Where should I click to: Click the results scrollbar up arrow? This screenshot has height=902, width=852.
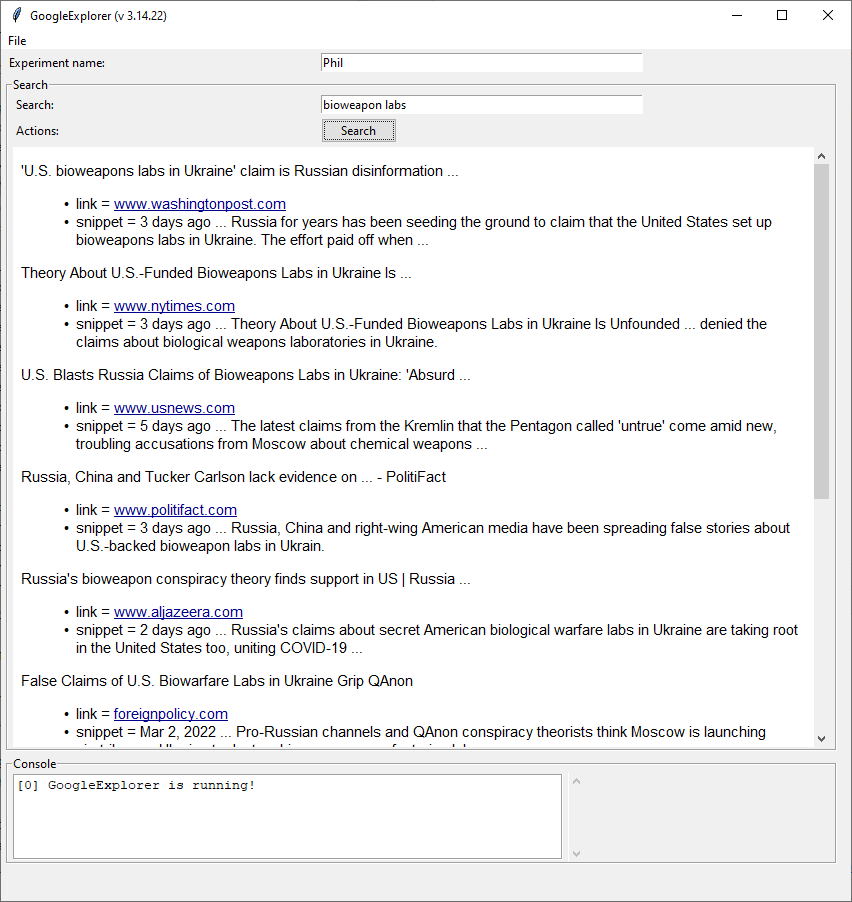[821, 156]
